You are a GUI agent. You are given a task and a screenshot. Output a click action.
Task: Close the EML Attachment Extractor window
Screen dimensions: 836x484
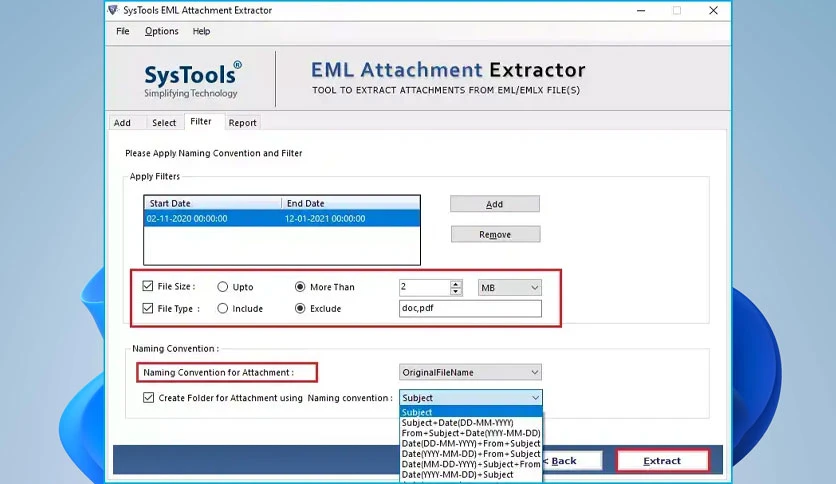click(713, 11)
